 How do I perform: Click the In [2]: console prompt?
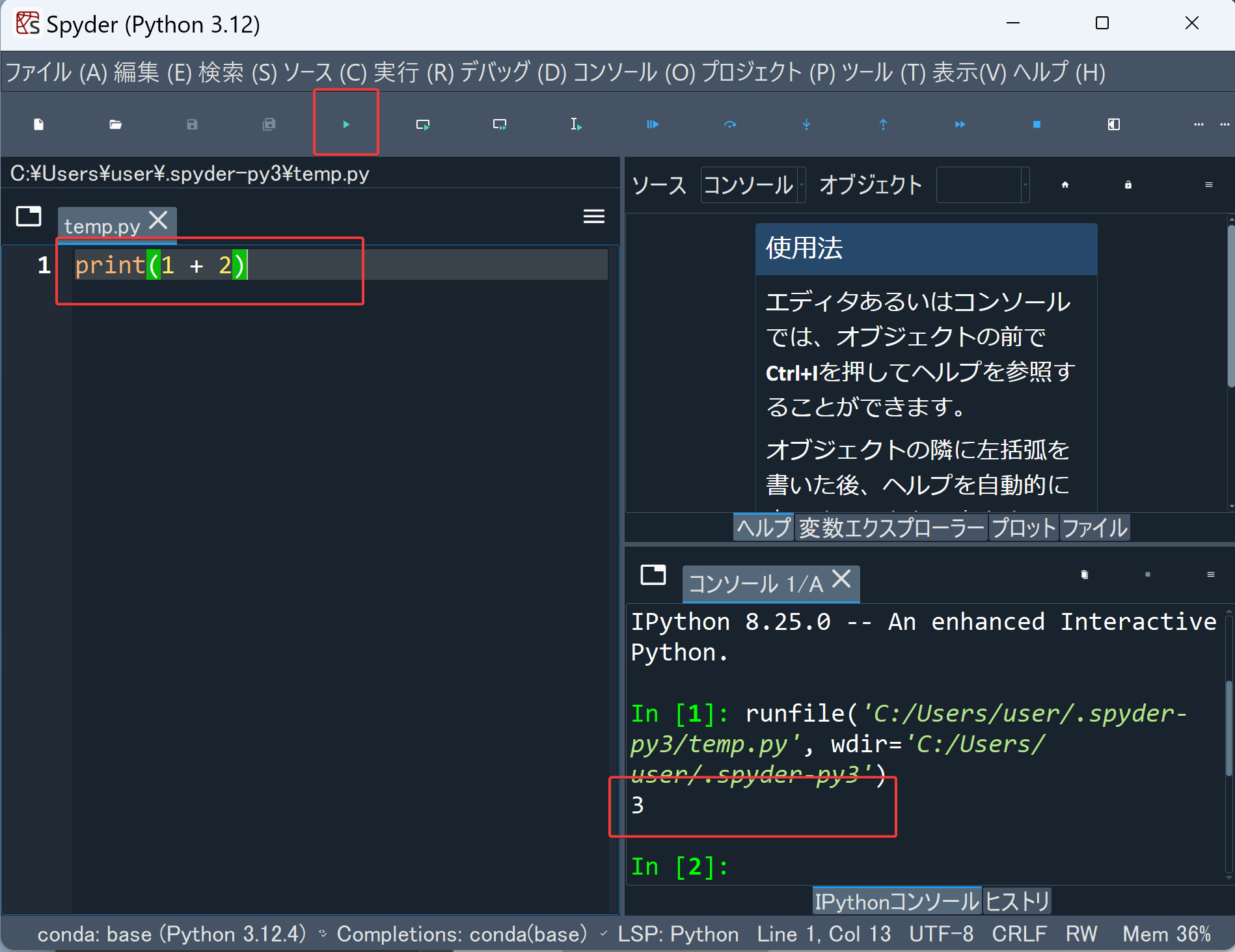679,866
